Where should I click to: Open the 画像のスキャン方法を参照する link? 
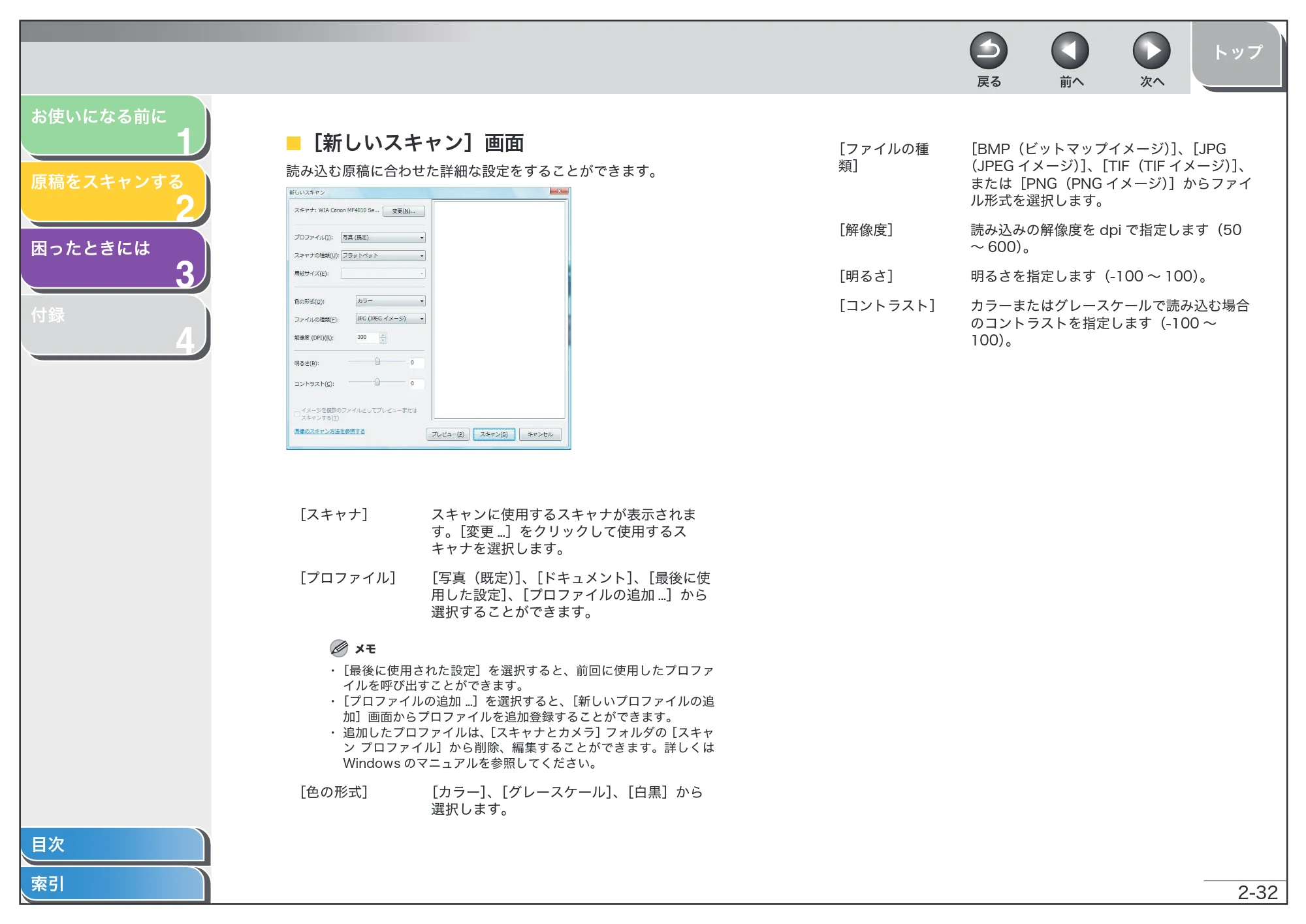tap(330, 432)
